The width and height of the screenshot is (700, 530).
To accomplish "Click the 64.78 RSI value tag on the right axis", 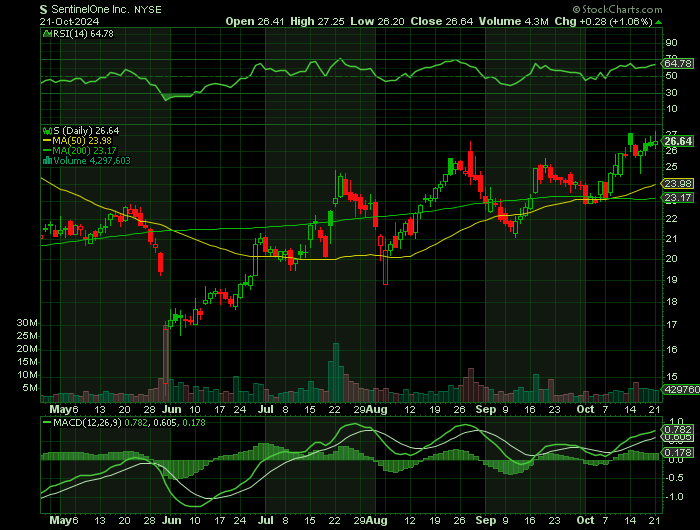I will [678, 64].
